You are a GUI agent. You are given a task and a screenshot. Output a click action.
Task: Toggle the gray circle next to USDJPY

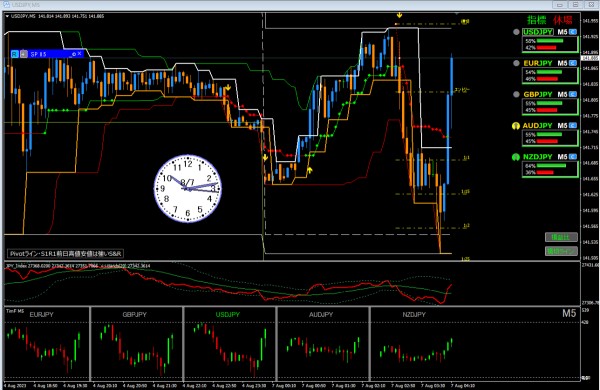point(516,32)
